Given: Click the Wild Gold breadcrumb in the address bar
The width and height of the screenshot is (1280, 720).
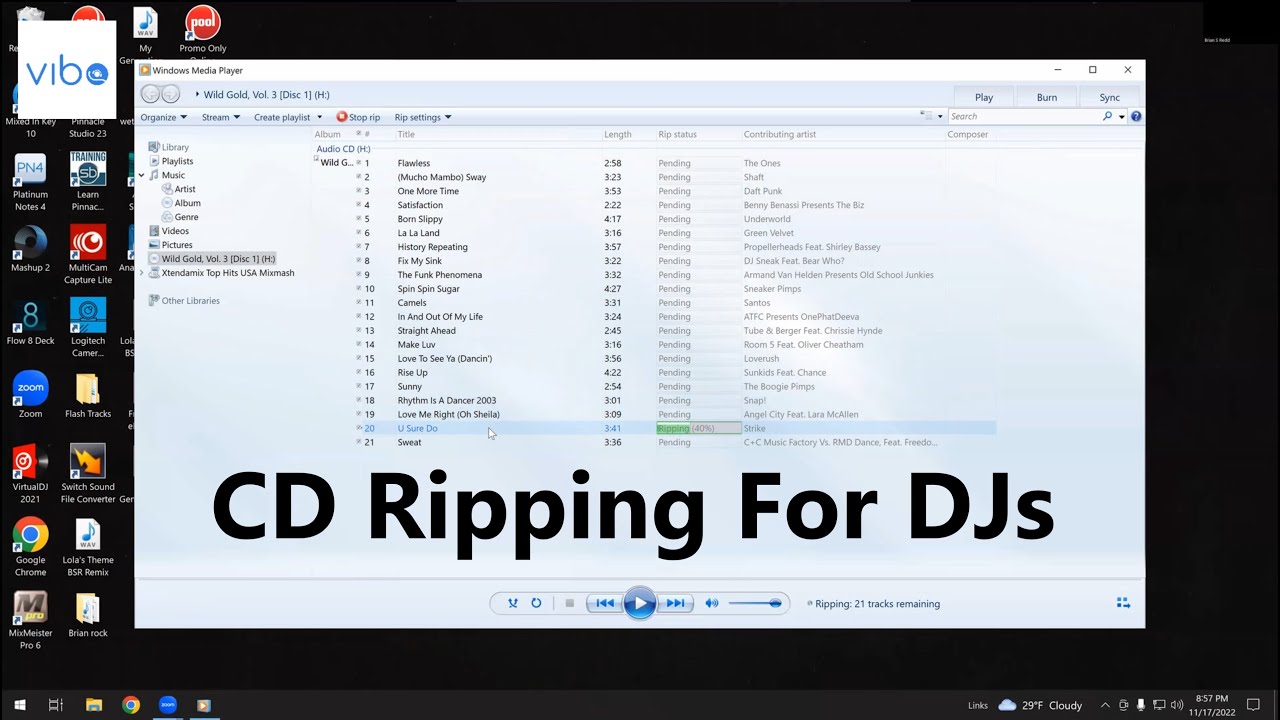Looking at the screenshot, I should [x=266, y=95].
